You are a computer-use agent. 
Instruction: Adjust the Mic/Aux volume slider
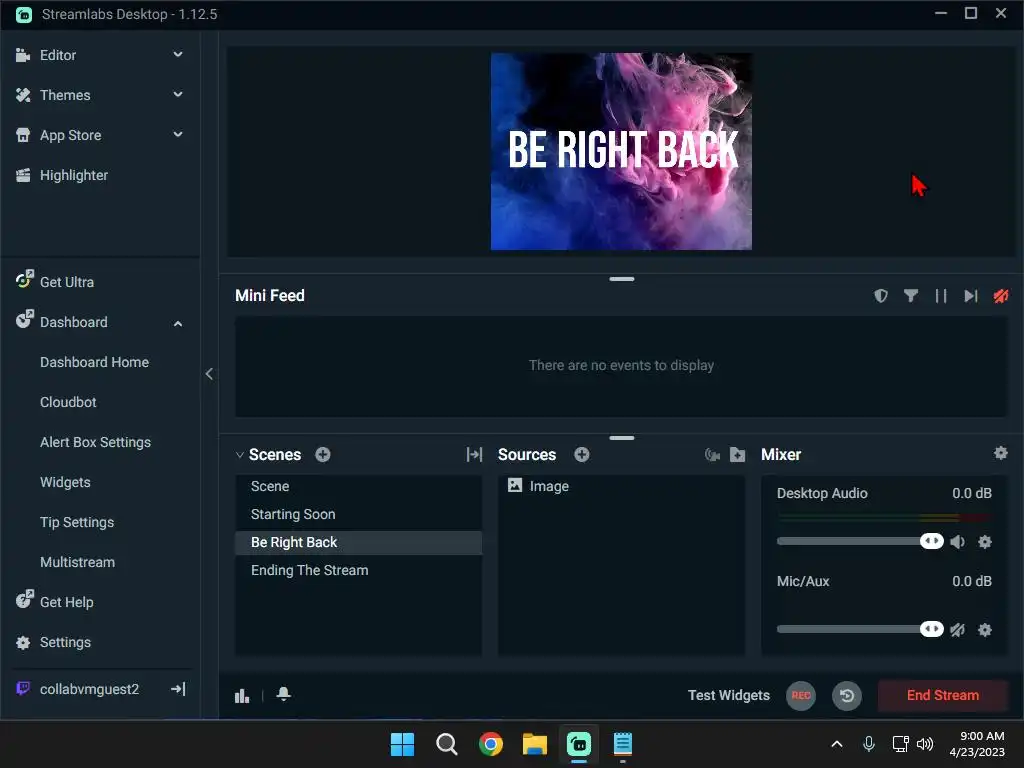(931, 629)
